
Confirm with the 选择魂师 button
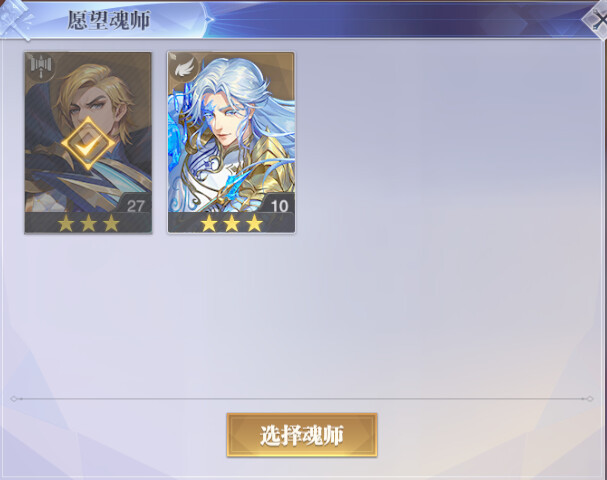302,435
